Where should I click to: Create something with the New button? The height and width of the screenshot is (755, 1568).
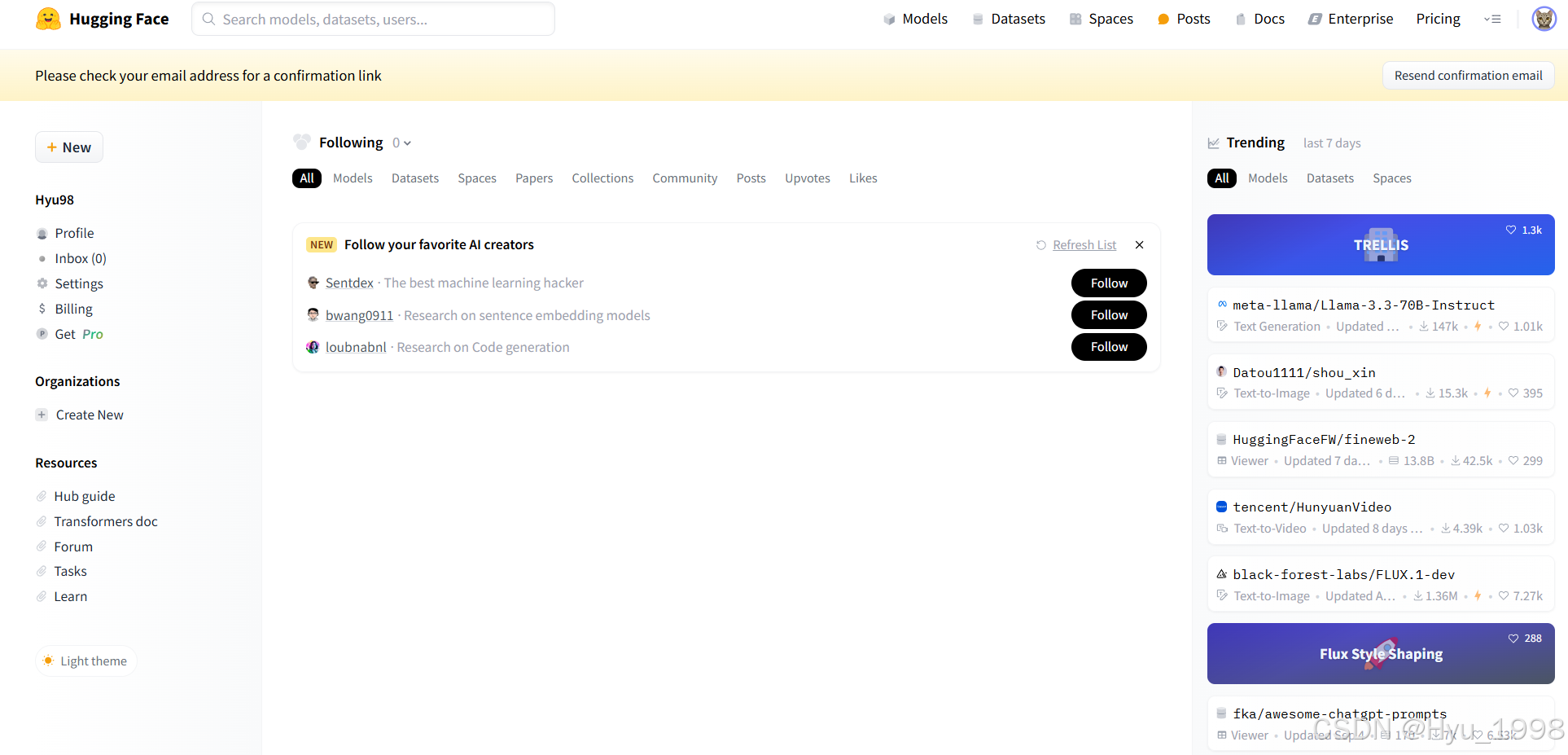(69, 147)
